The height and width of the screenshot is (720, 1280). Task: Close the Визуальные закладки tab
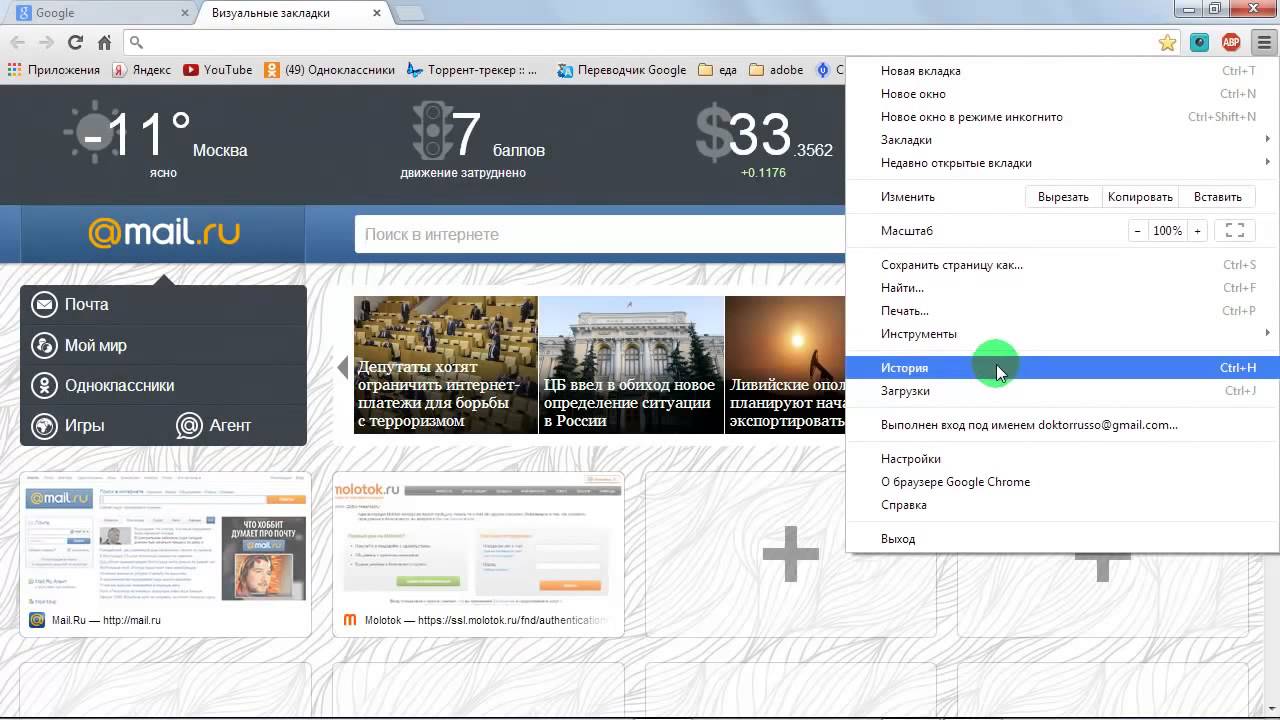(377, 13)
